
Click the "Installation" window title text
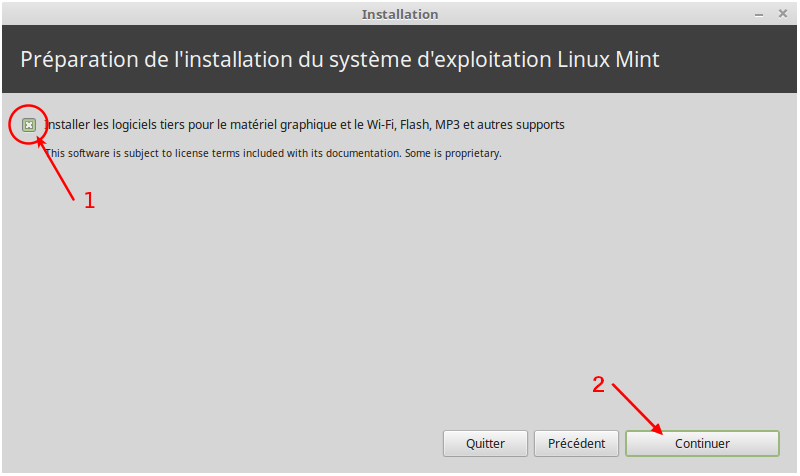400,14
